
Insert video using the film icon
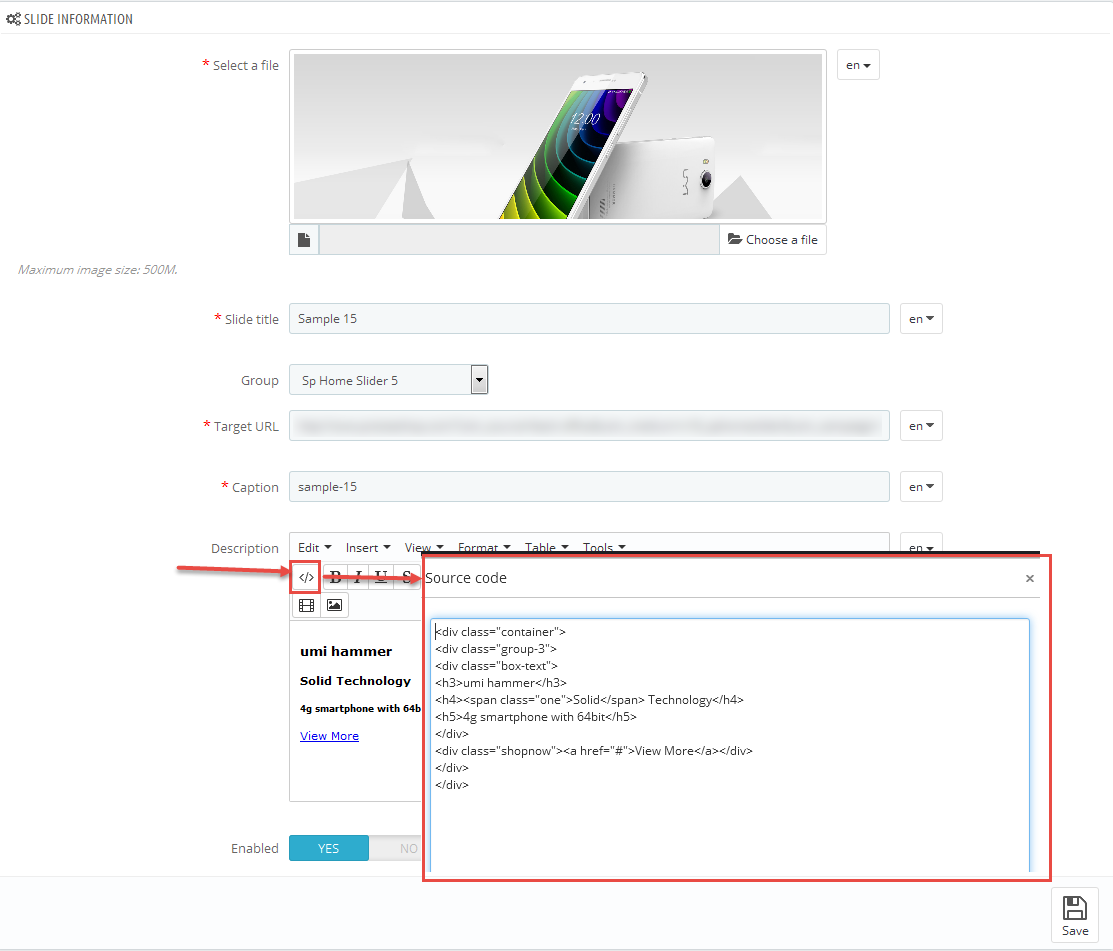[307, 605]
